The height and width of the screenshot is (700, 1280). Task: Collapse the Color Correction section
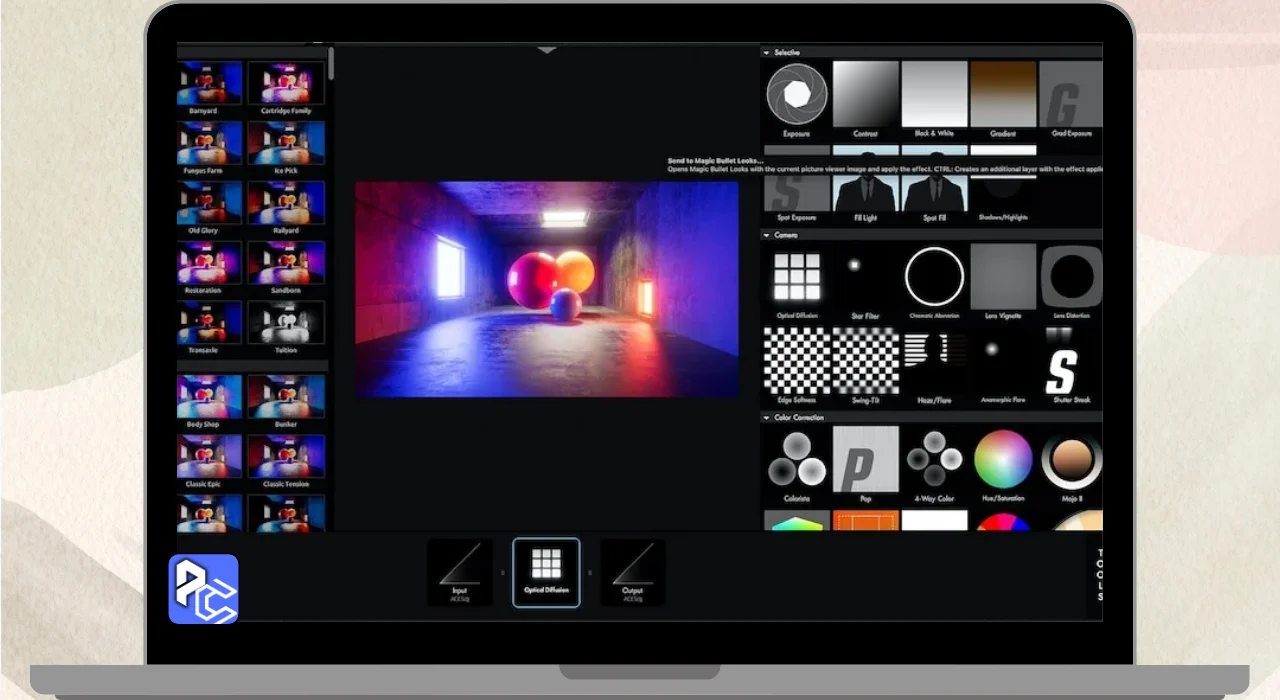click(767, 417)
